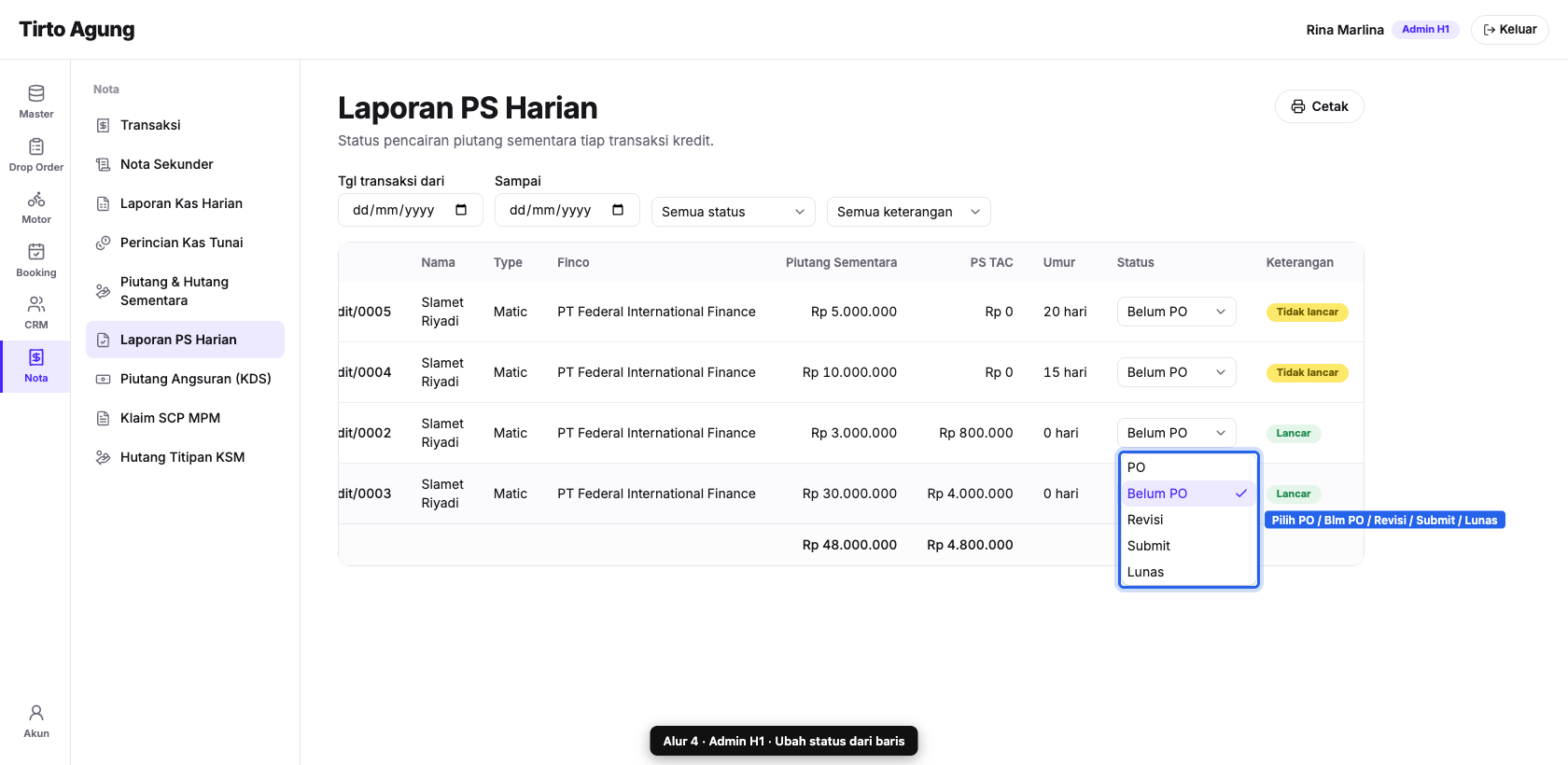The width and height of the screenshot is (1568, 765).
Task: Open Hutang Titipan KSM menu link
Action: 185,457
